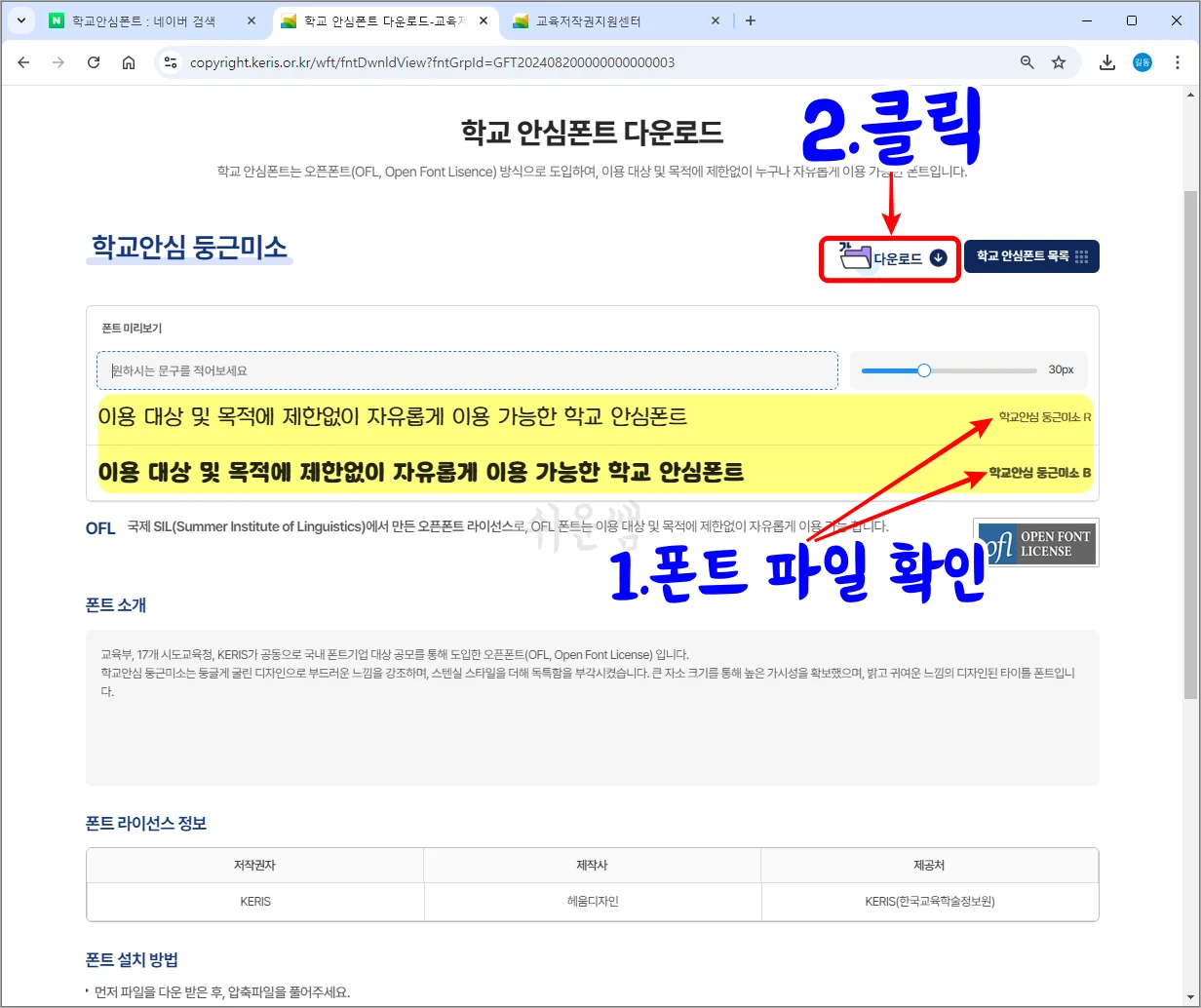
Task: Click the folder icon inside the 다운로드 button
Action: click(854, 257)
